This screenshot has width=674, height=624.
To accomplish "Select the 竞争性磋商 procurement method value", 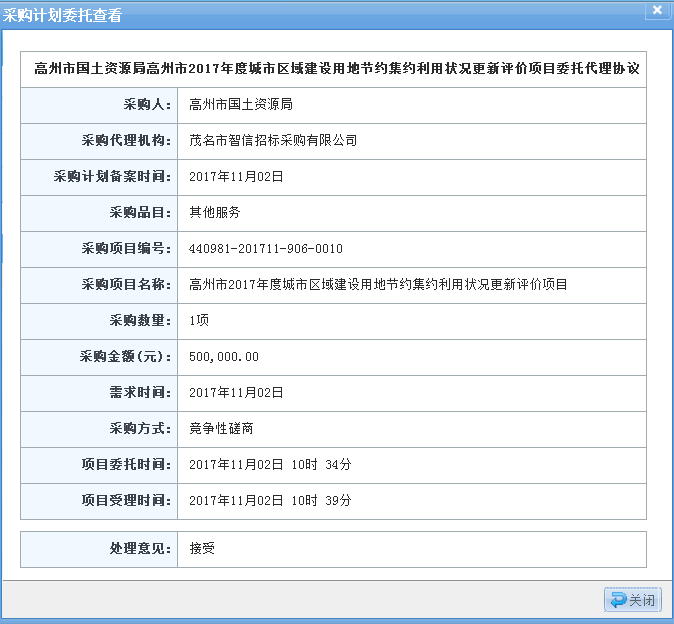I will [x=221, y=428].
